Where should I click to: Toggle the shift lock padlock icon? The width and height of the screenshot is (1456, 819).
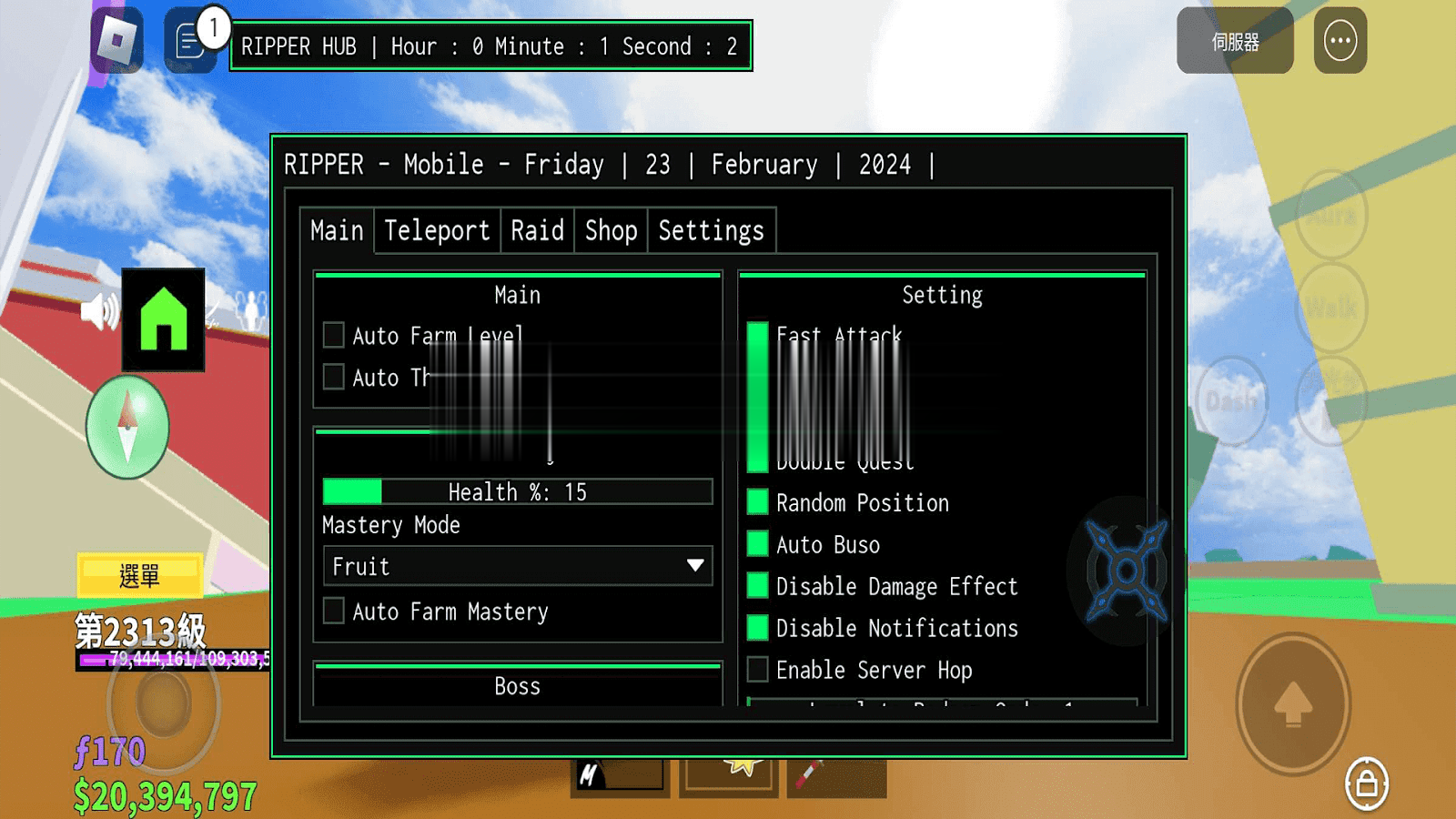1366,783
